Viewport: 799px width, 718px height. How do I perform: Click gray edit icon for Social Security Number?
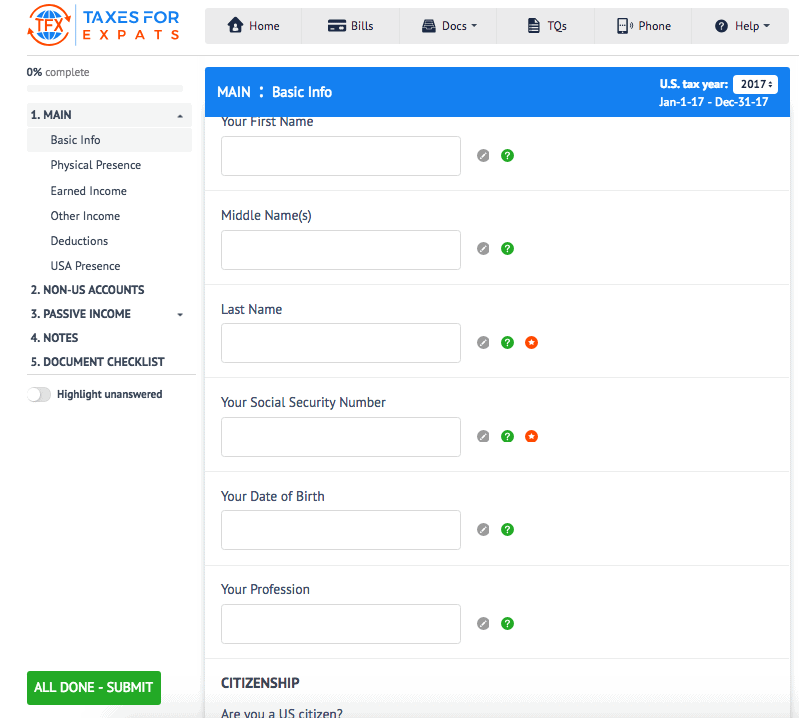point(483,436)
